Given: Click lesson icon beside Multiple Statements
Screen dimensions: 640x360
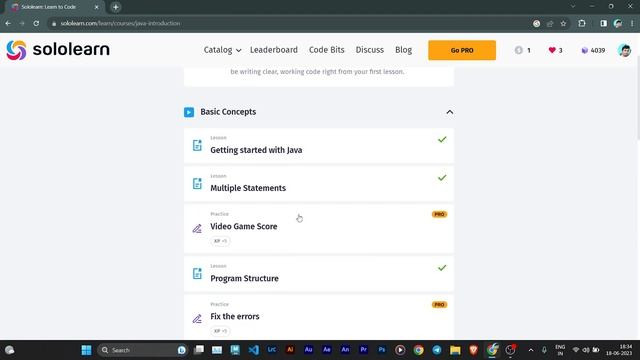Looking at the screenshot, I should tap(197, 184).
